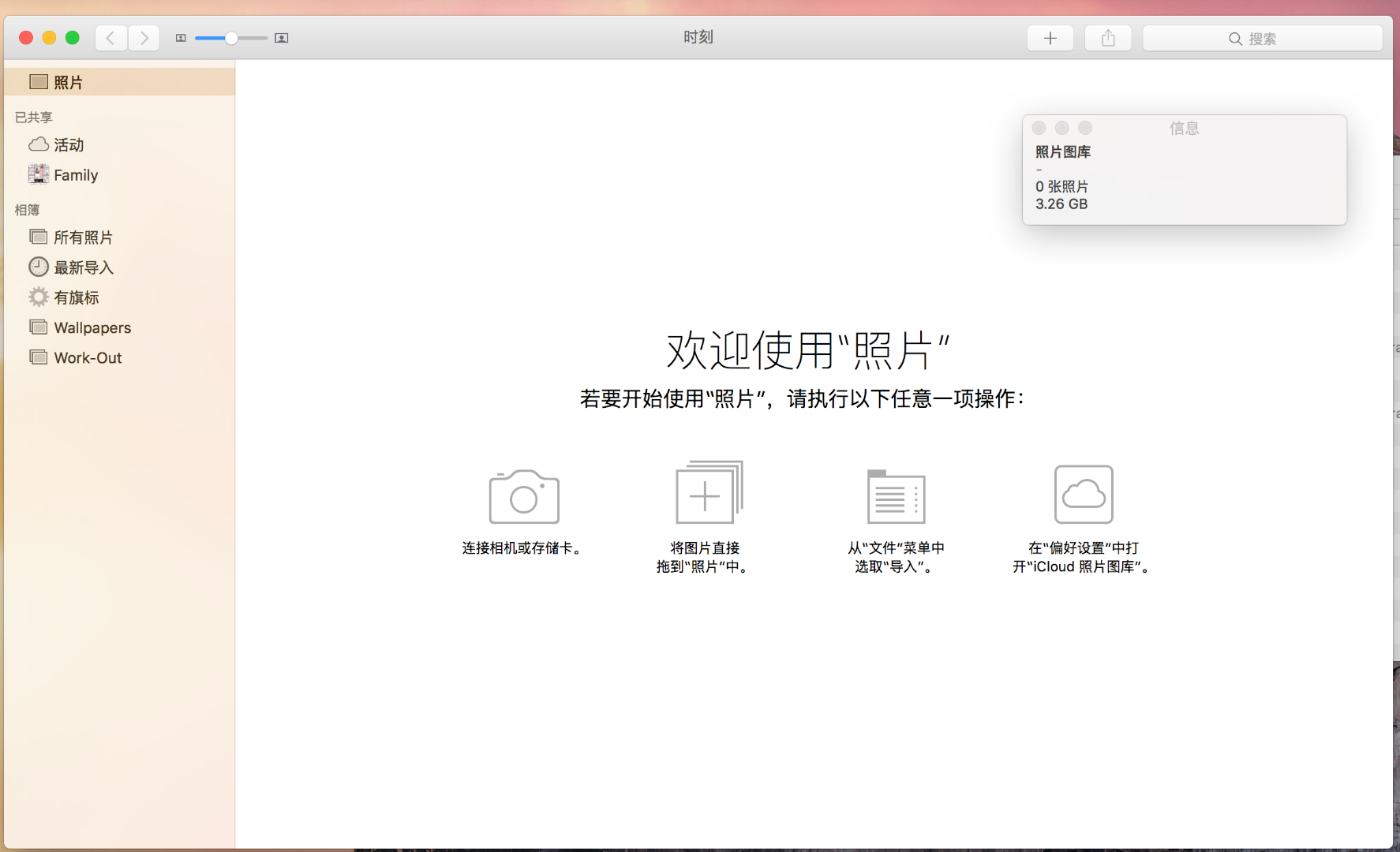Select the 最新导入 clock icon in sidebar

pos(39,267)
